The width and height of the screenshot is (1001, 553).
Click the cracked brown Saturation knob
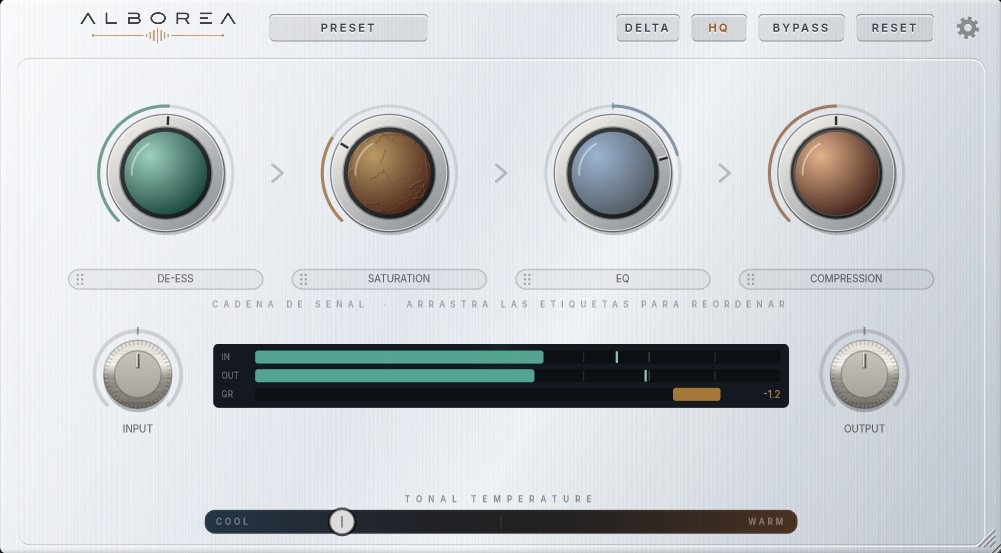(x=389, y=173)
